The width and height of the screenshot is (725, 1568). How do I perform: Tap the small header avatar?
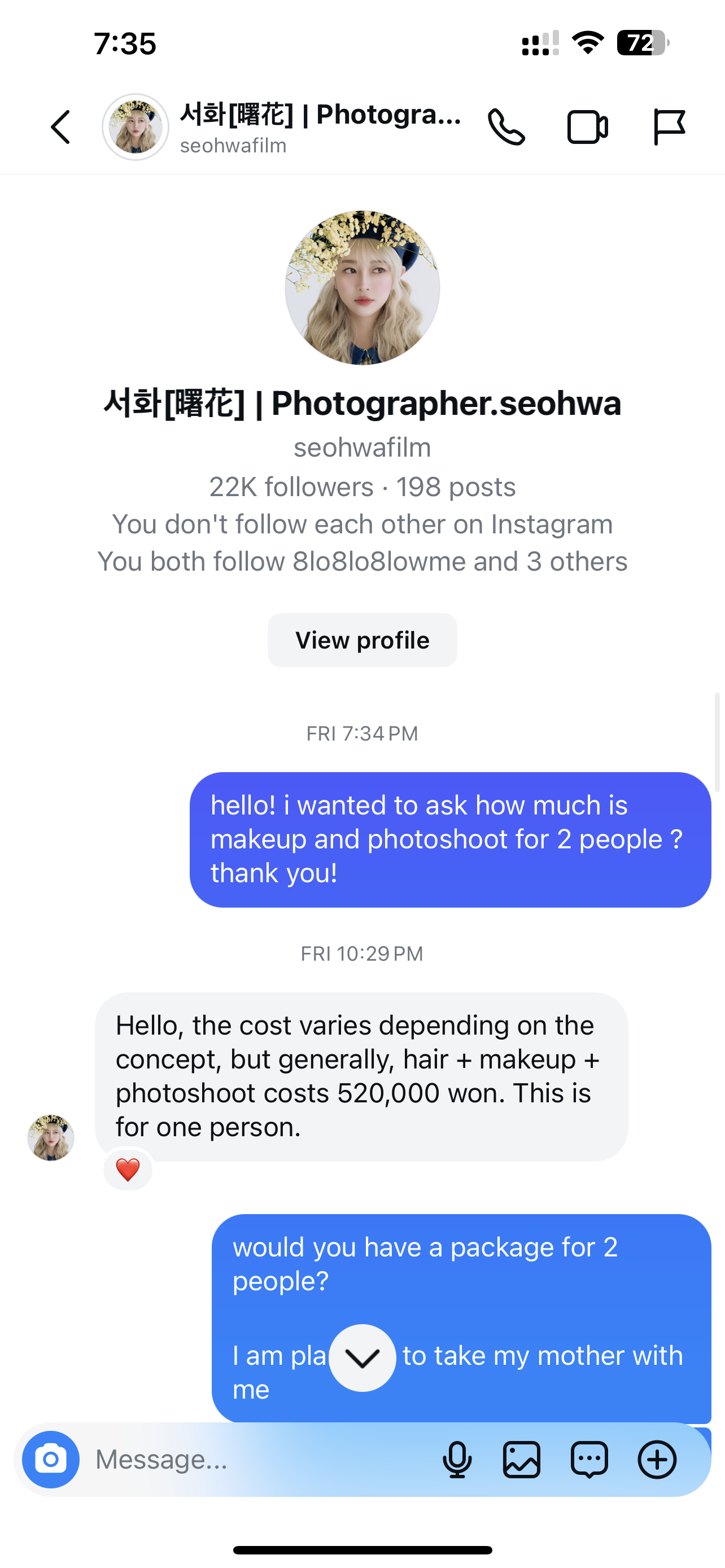(135, 127)
